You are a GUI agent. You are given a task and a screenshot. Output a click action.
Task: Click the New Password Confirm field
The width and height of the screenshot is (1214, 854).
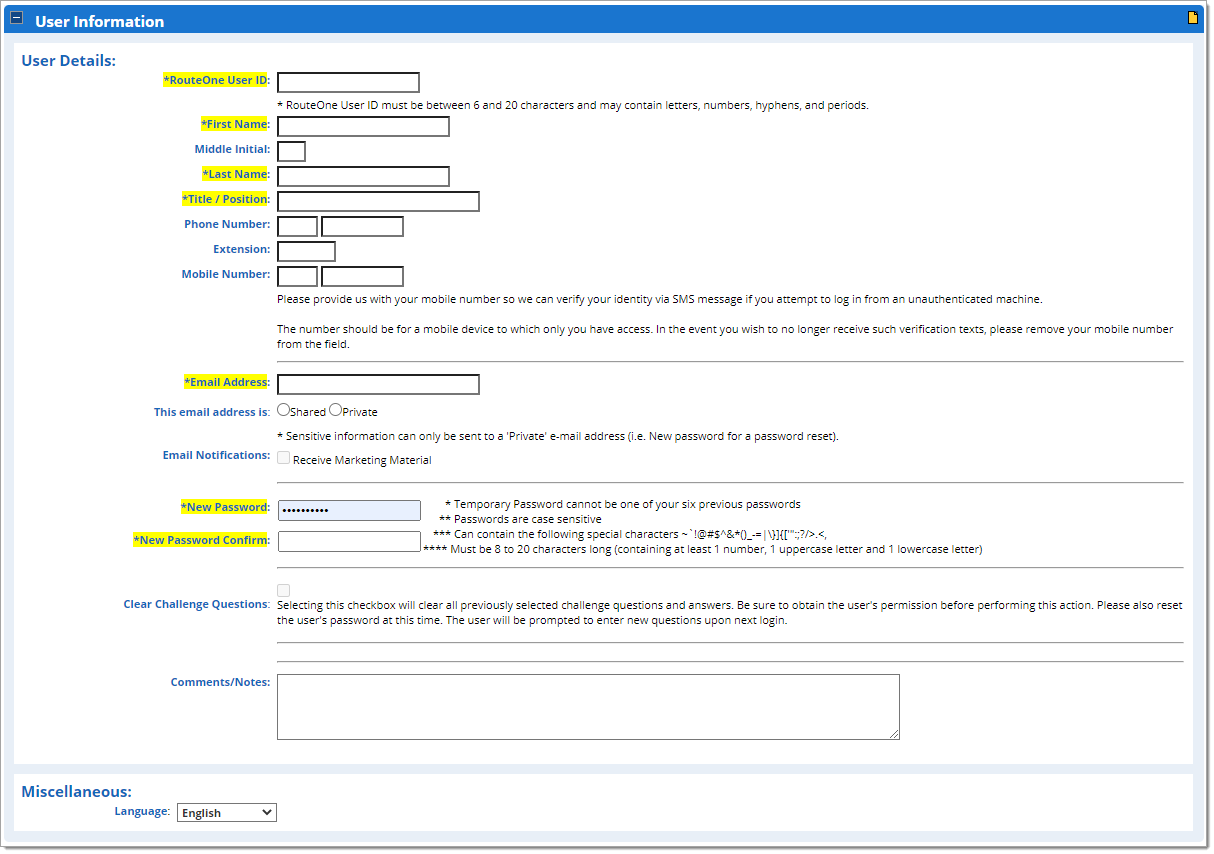349,541
